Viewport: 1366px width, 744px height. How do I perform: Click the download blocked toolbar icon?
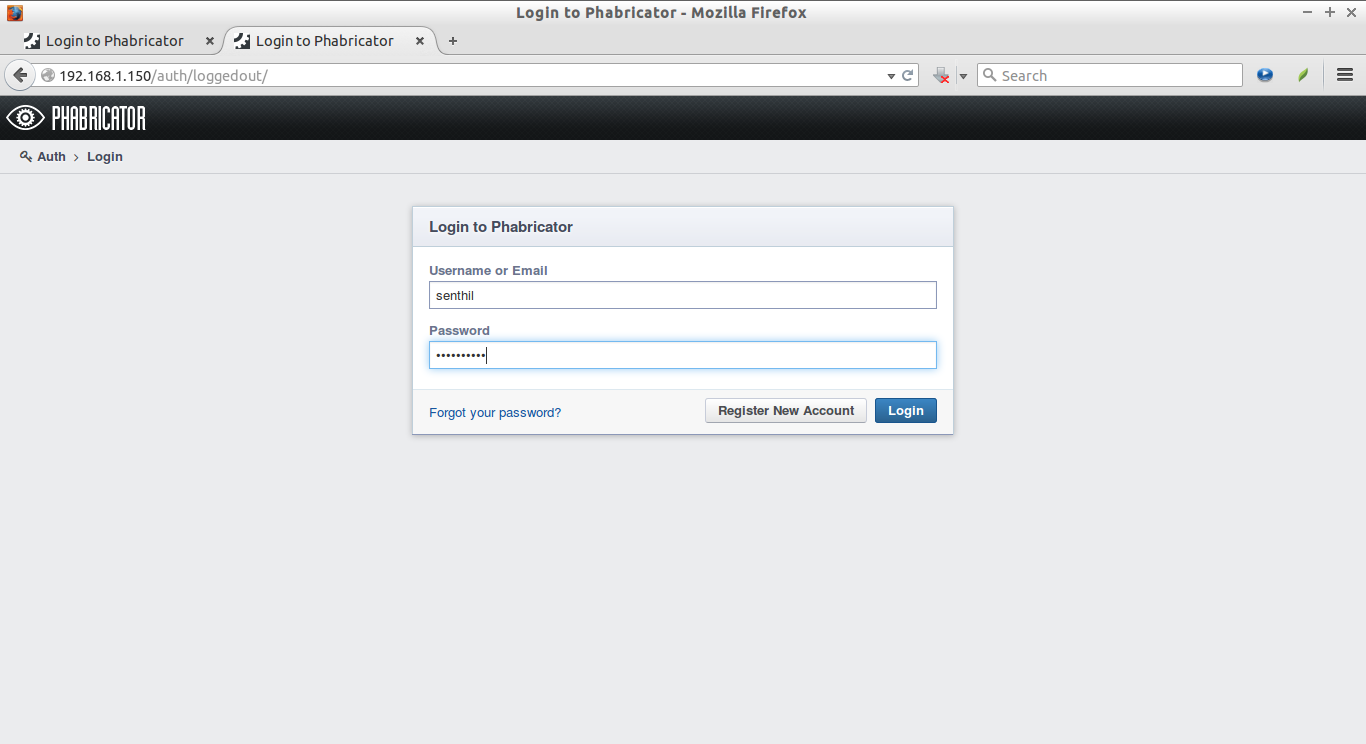(x=941, y=75)
